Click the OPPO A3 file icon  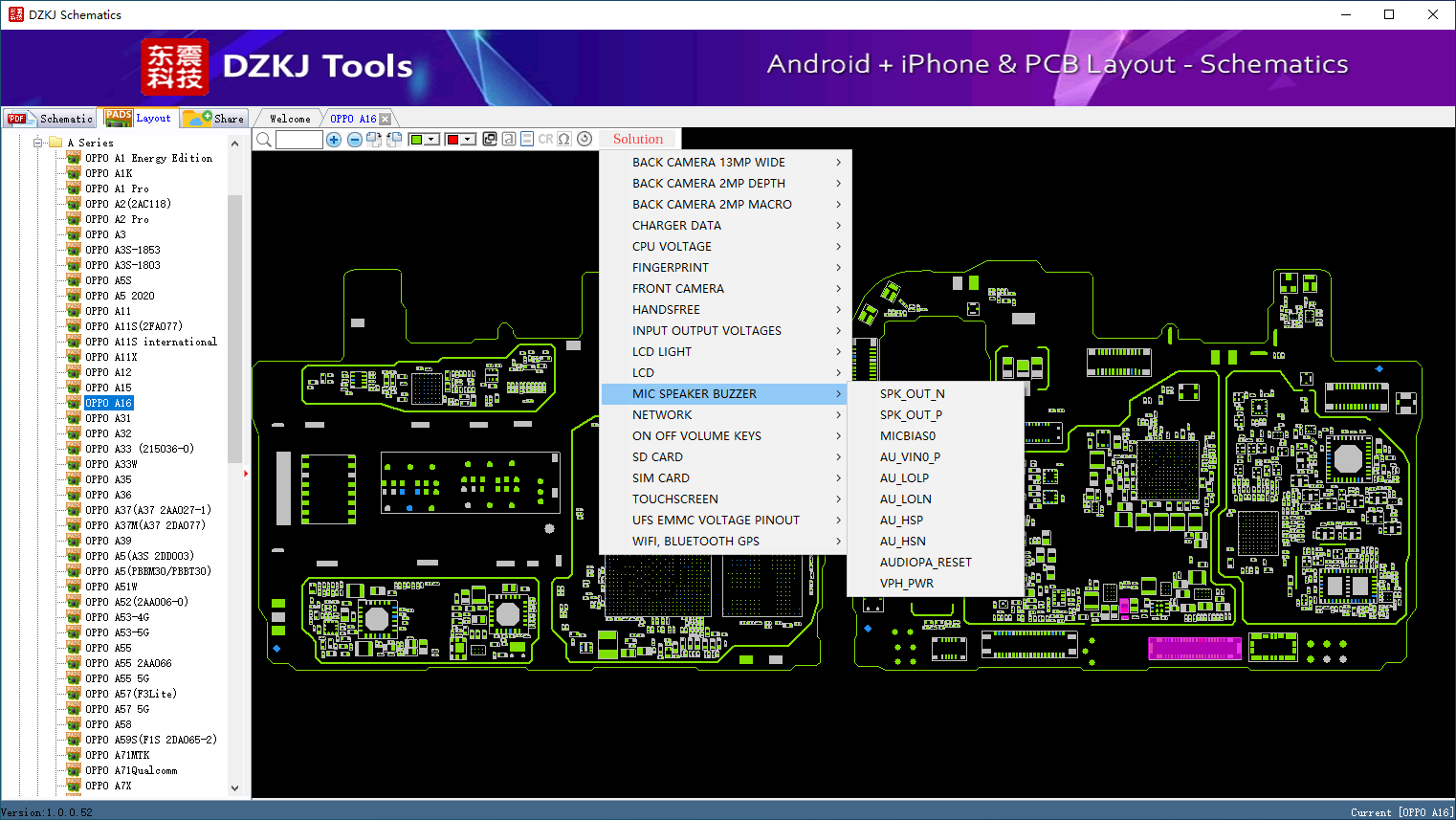[74, 234]
